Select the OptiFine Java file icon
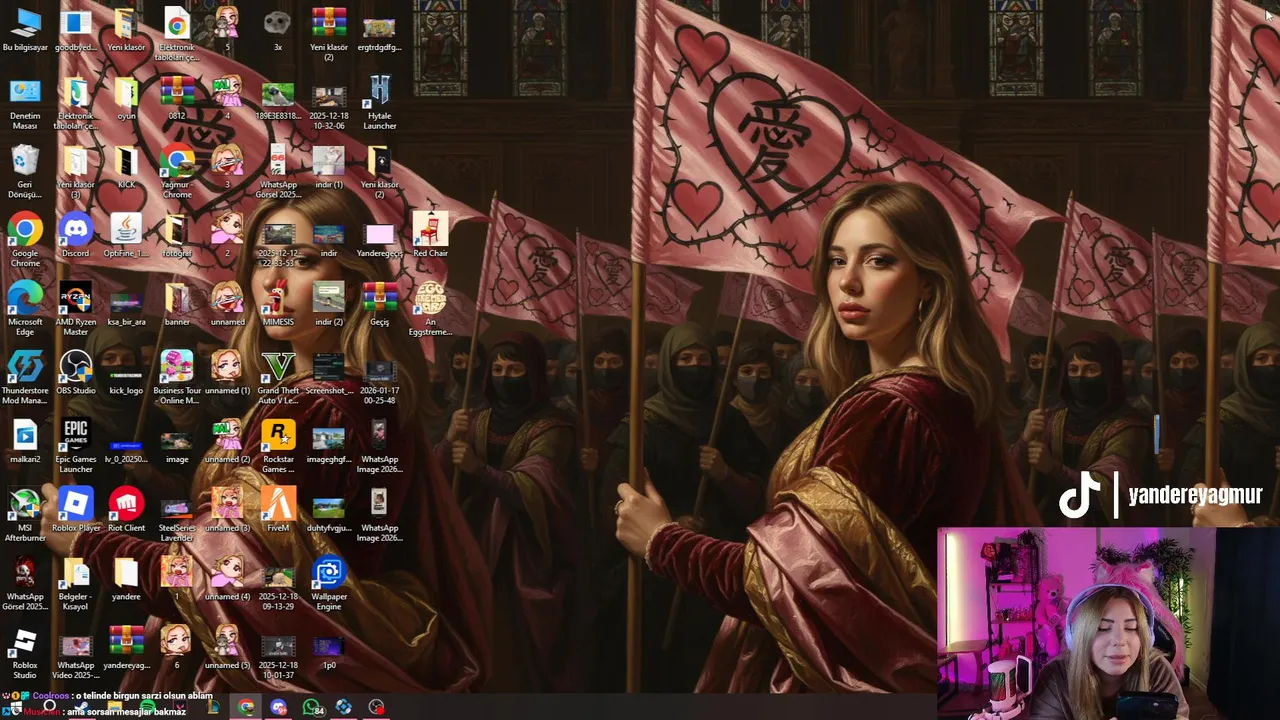The width and height of the screenshot is (1280, 720). (x=126, y=236)
